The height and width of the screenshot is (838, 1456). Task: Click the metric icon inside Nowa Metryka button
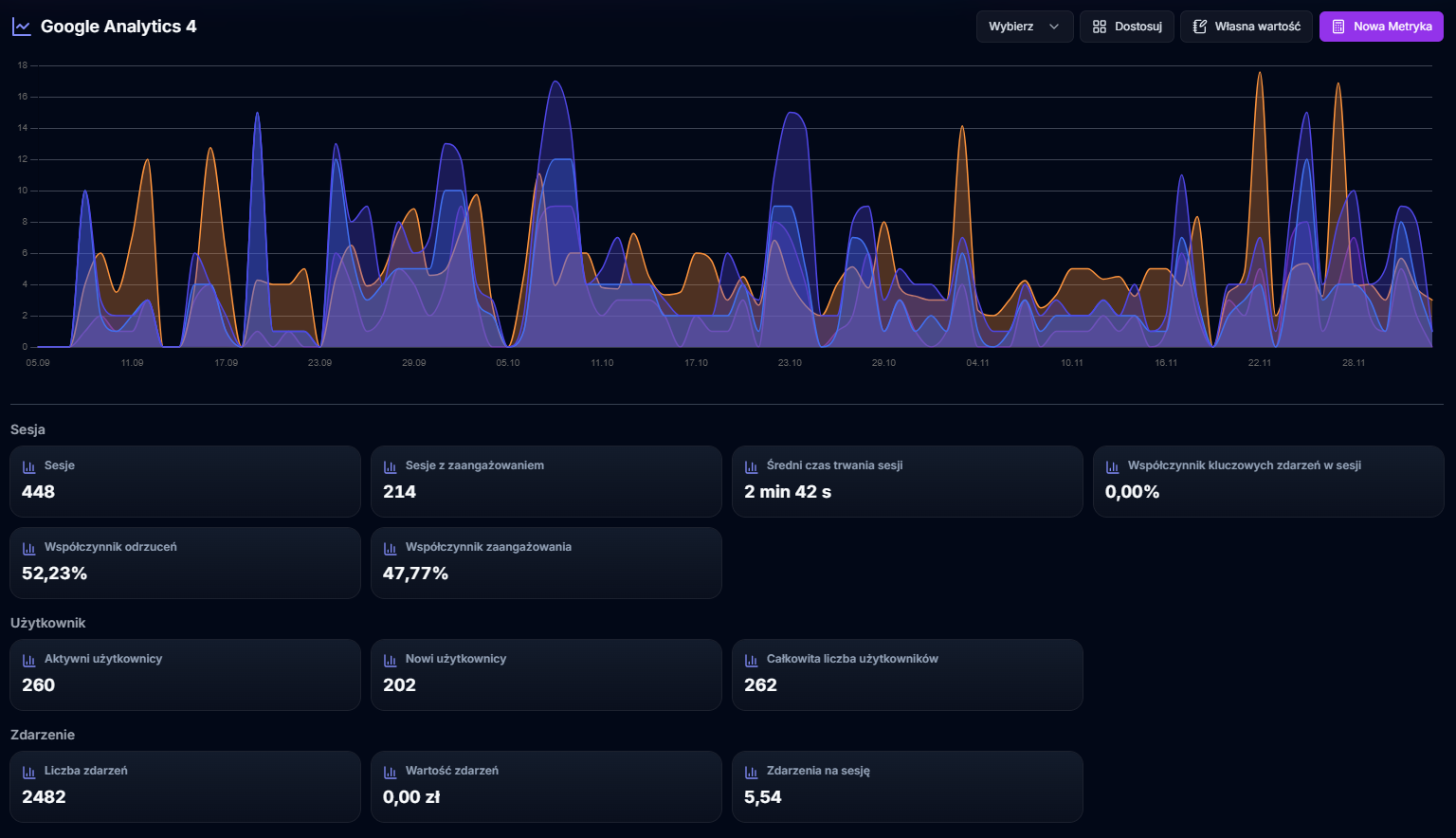pos(1338,26)
